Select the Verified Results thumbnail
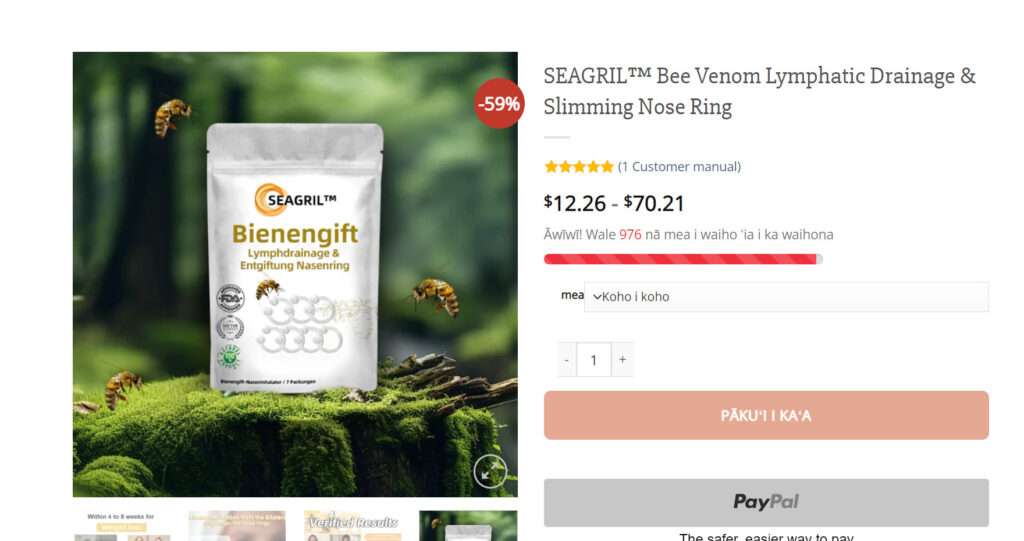 point(353,526)
